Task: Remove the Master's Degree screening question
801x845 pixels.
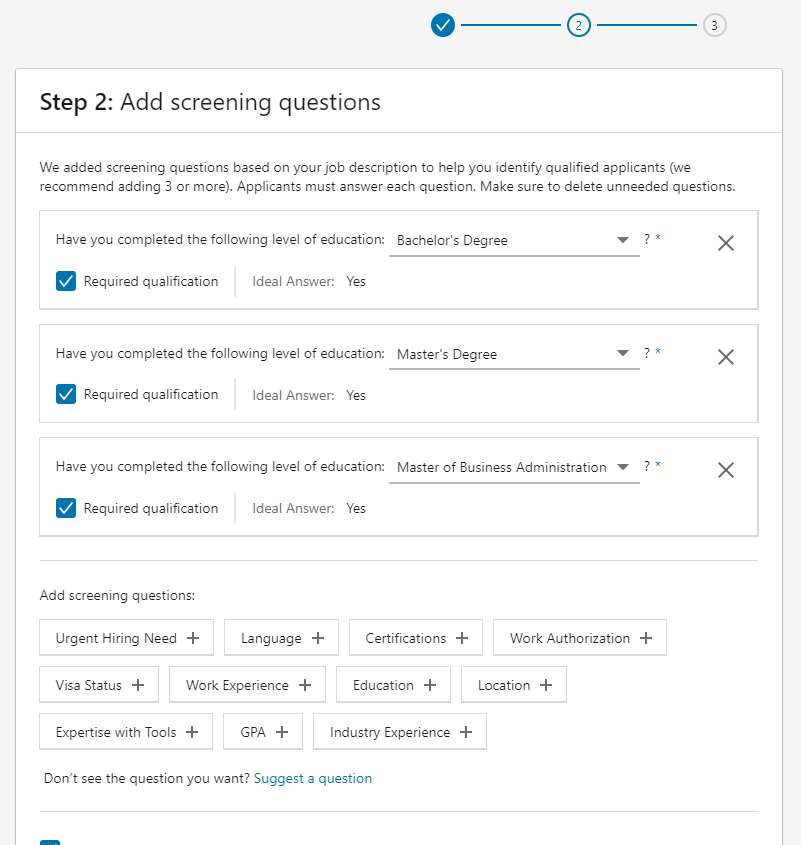Action: click(725, 356)
